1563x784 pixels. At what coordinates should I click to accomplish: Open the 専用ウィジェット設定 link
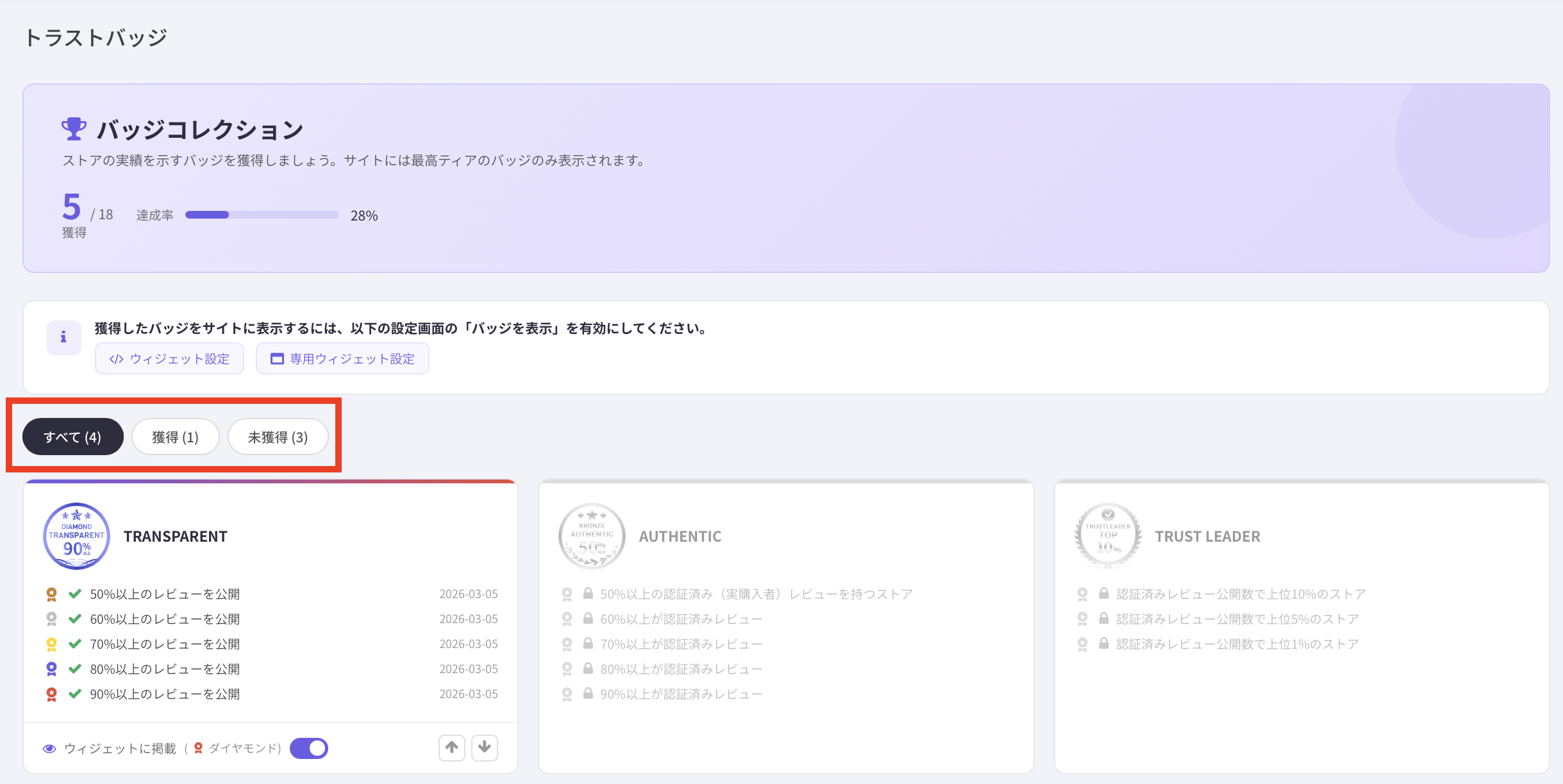pos(342,359)
